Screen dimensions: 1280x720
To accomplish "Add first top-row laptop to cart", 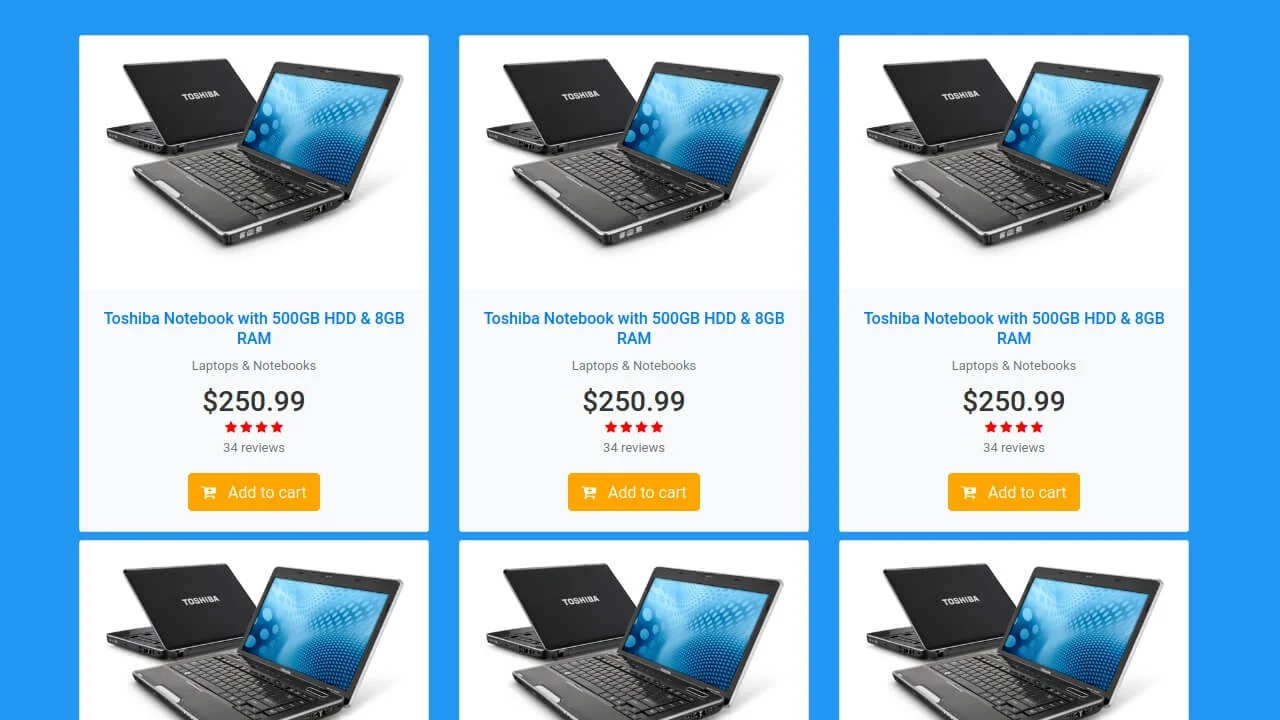I will tap(254, 492).
